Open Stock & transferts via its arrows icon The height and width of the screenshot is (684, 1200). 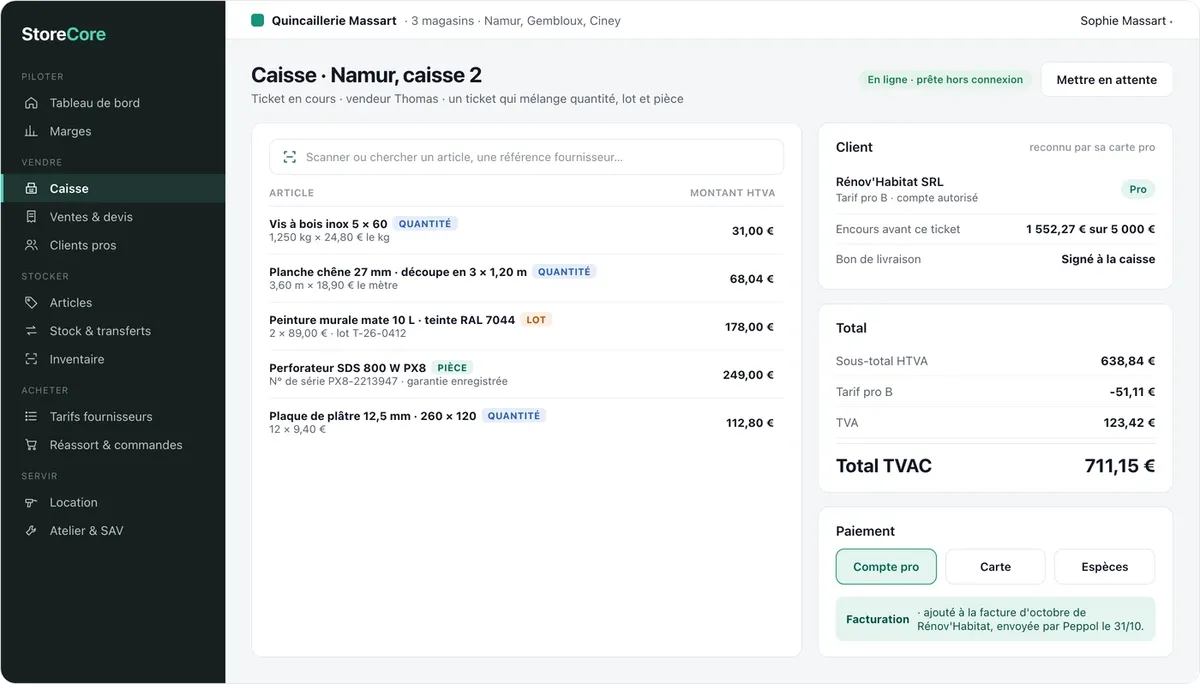31,331
